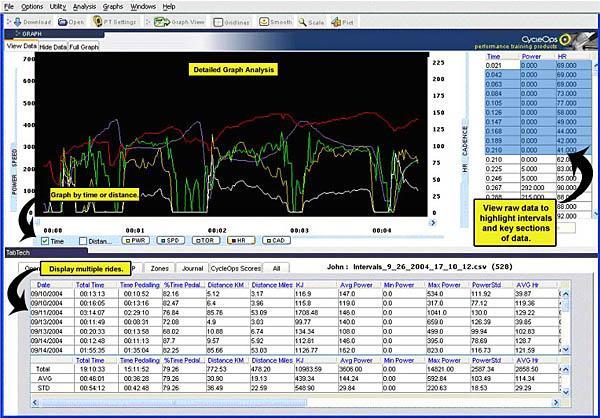600x418 pixels.
Task: Select the Distance axis checkbox
Action: (83, 241)
